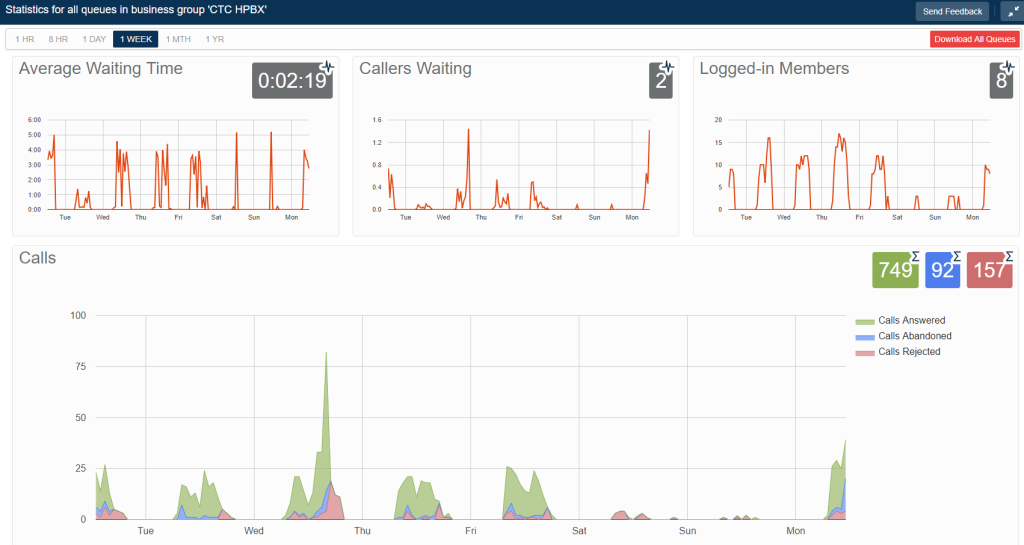Click red 157 rejected calls total

989,270
